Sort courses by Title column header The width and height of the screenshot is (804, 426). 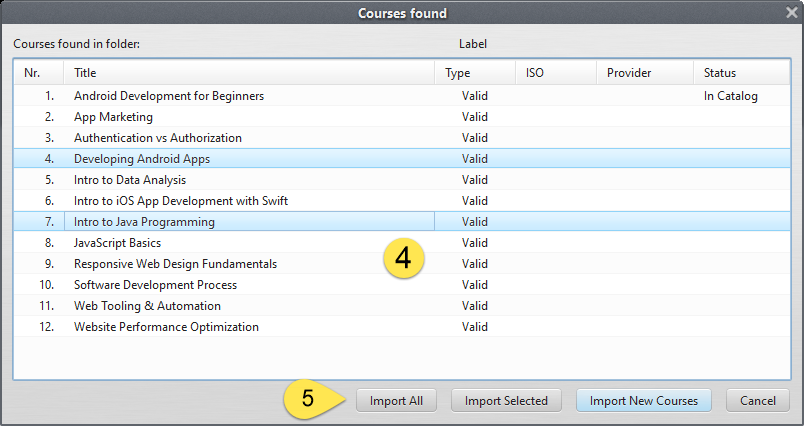tap(248, 73)
